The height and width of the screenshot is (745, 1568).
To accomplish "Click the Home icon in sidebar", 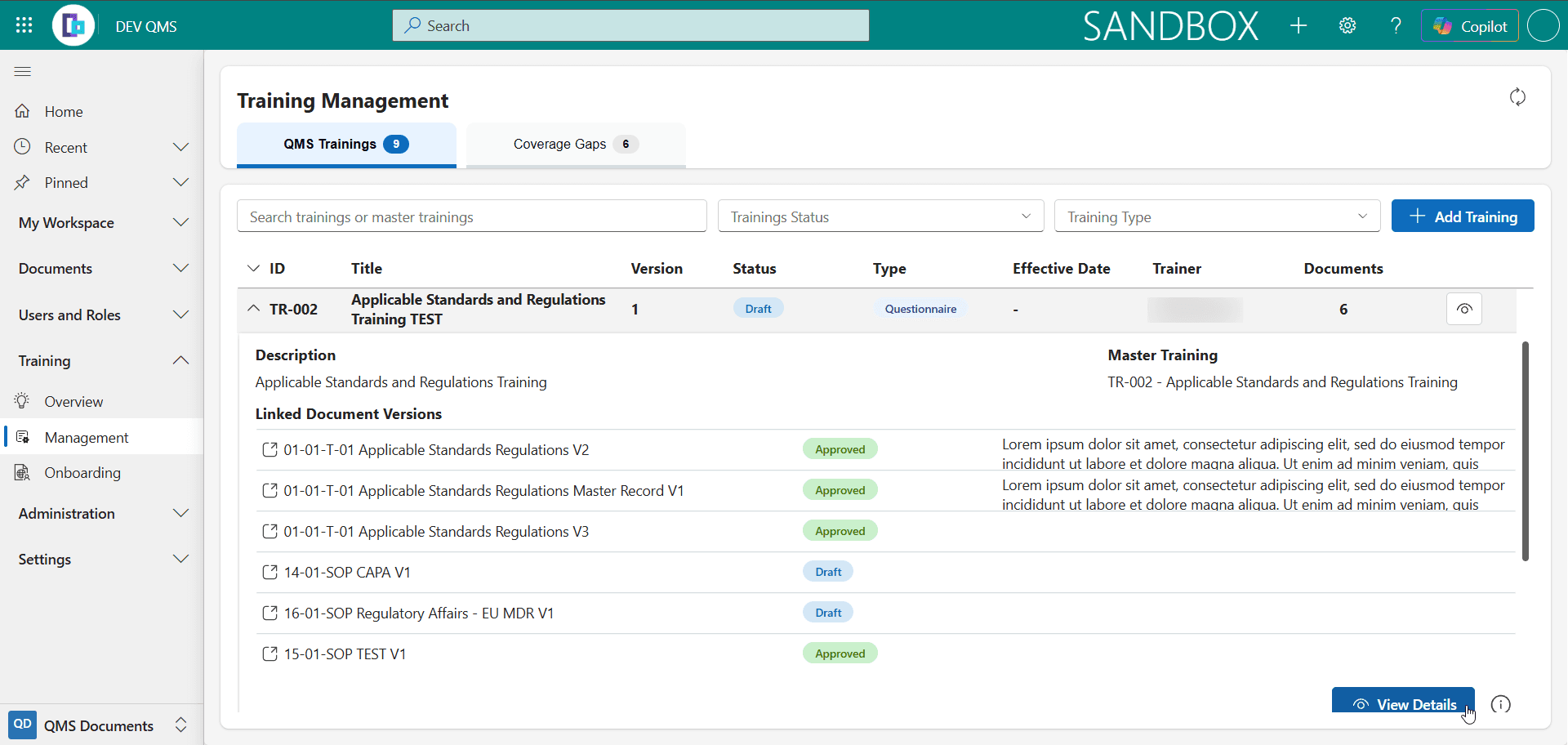I will [23, 111].
